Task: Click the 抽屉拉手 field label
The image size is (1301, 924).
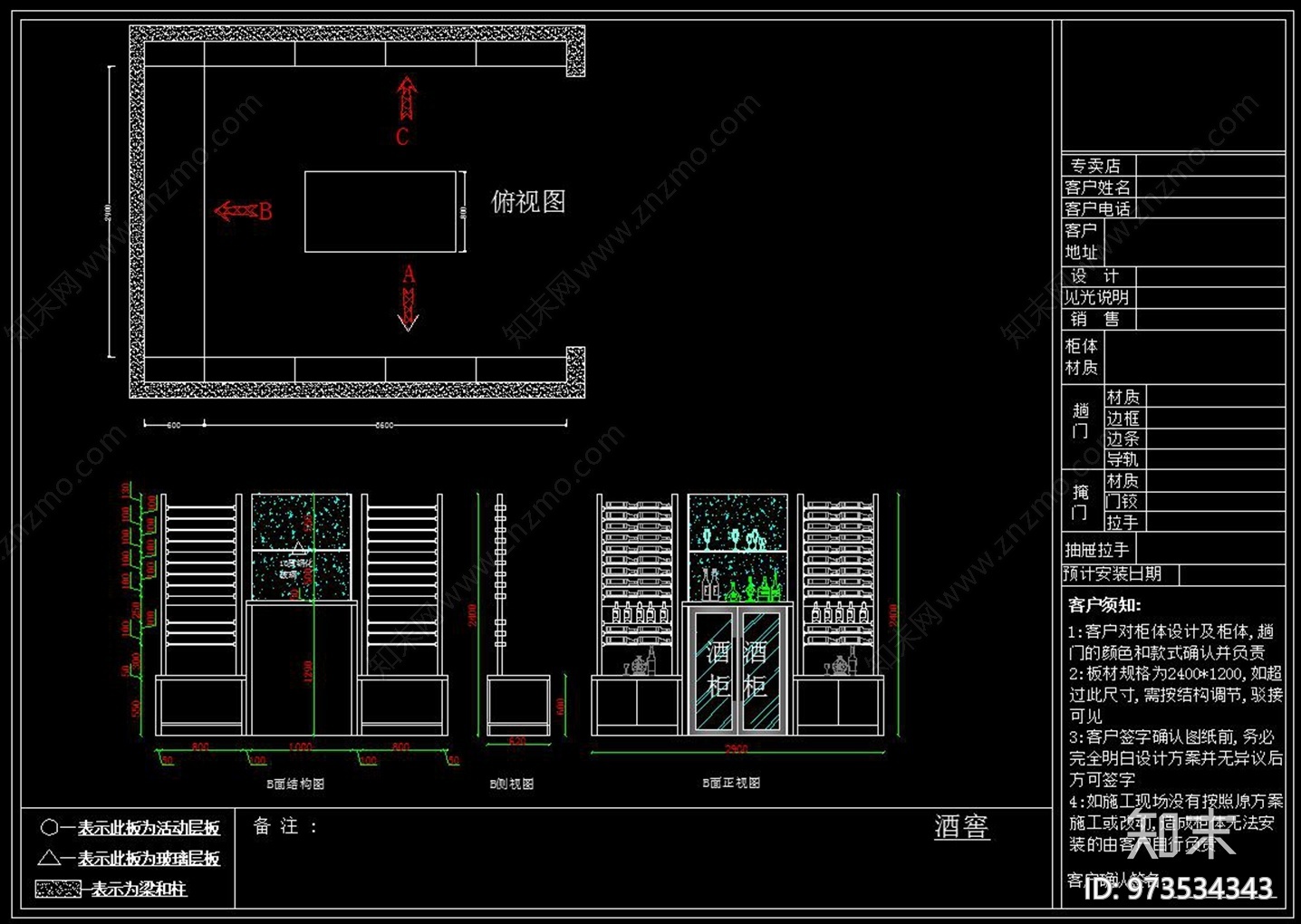Action: (1096, 550)
